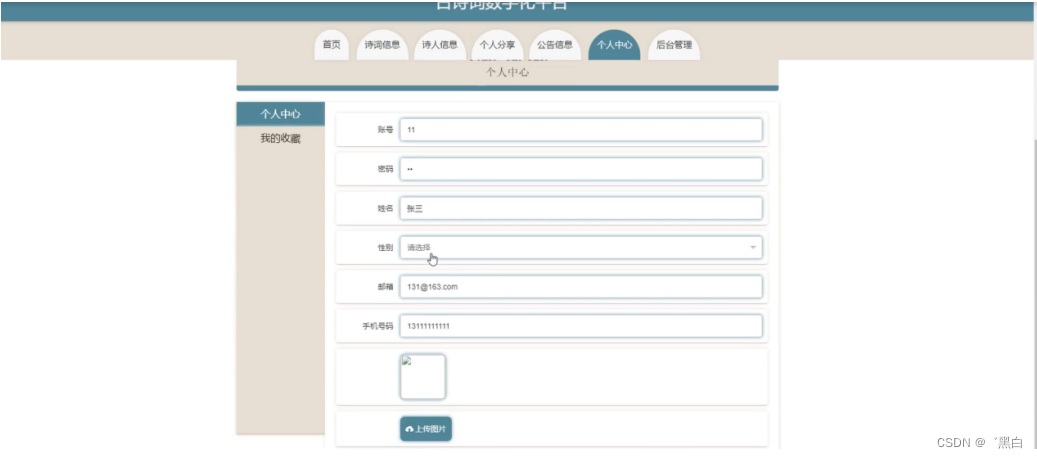Open 我的收藏 in the sidebar
Screen dimensions: 1037x458
tap(280, 139)
